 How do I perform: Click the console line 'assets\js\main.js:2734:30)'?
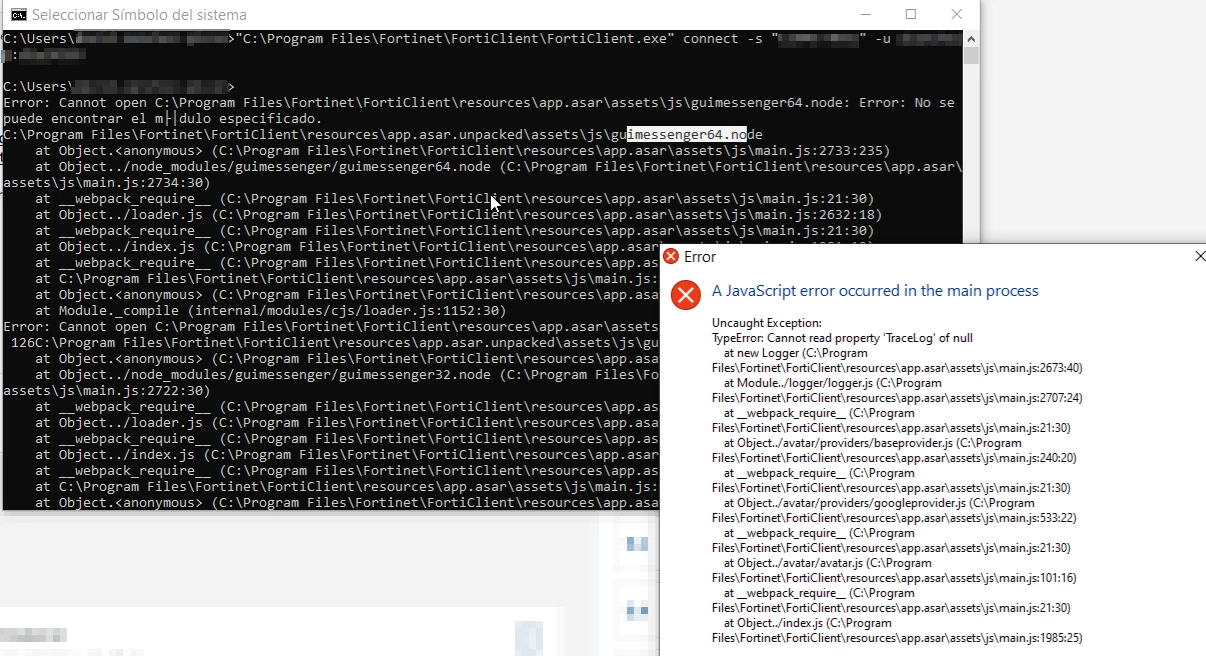click(107, 183)
